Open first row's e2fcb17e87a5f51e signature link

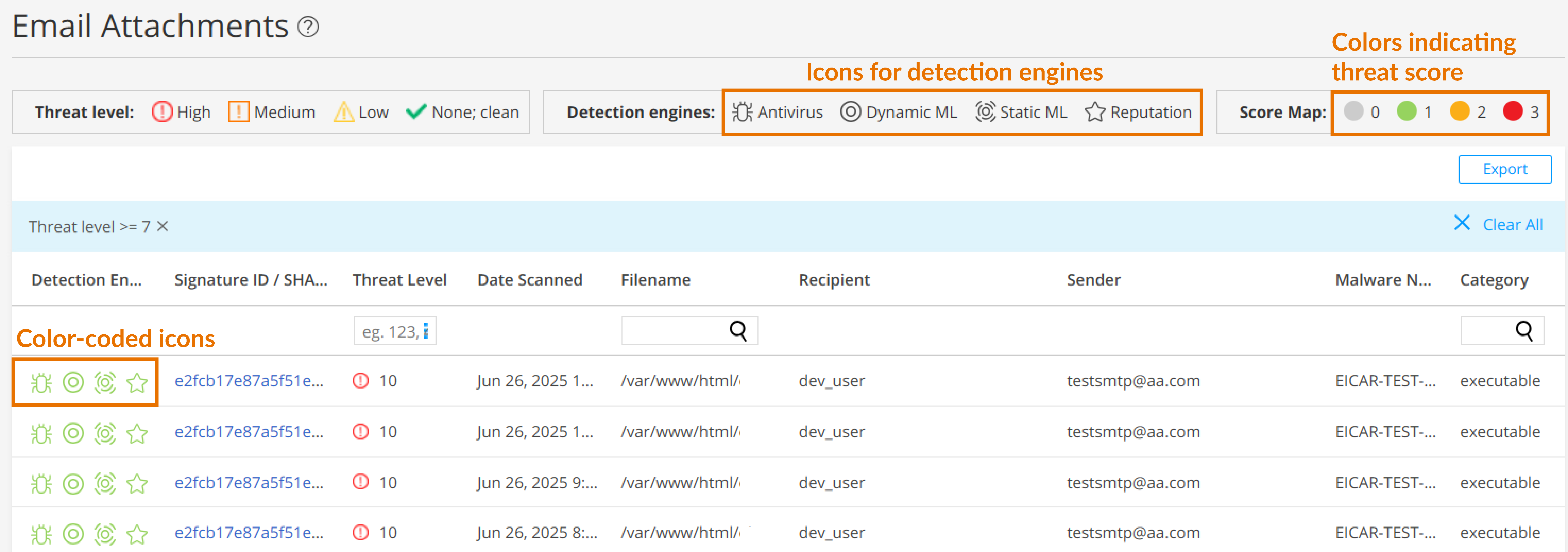249,381
